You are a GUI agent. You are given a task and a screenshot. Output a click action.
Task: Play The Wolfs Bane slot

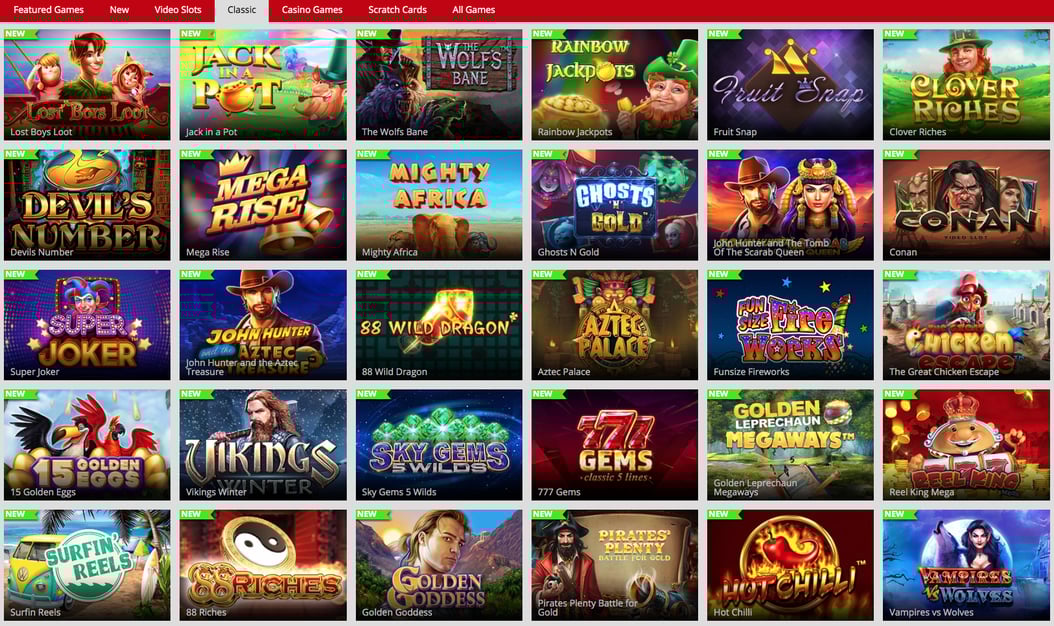tap(439, 85)
